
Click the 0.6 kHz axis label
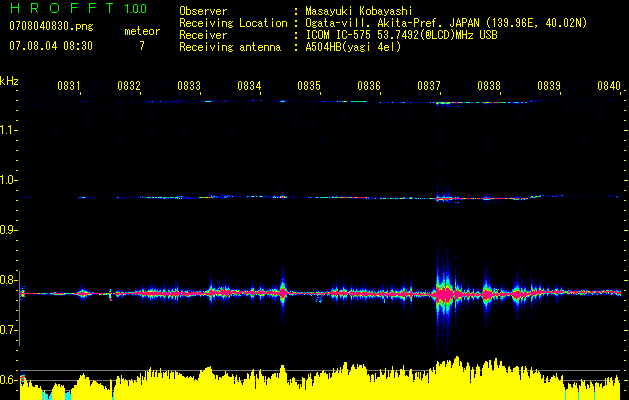[7, 380]
